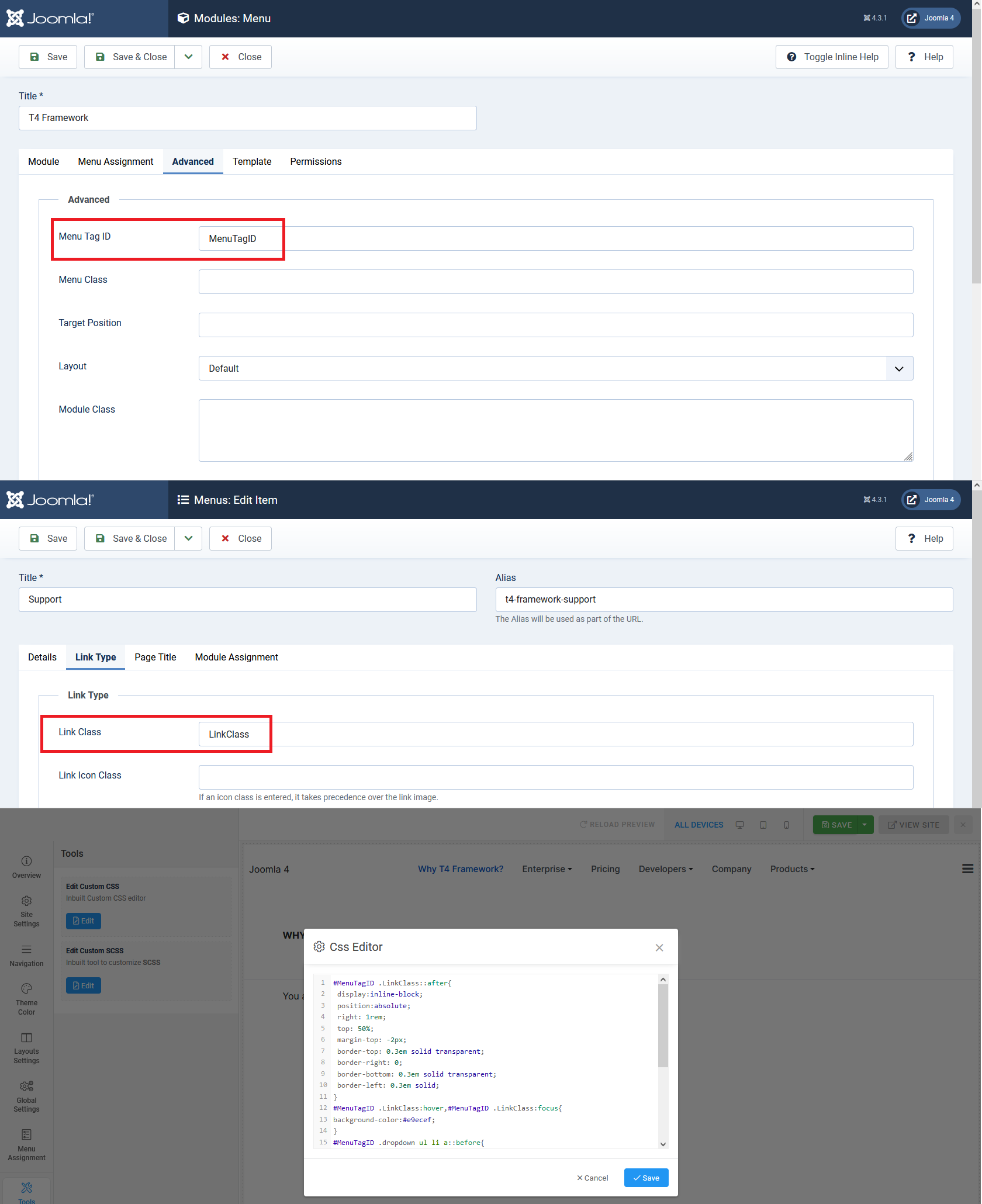982x1204 pixels.
Task: Click Save & Close on Menus: Edit Item page
Action: click(x=130, y=538)
